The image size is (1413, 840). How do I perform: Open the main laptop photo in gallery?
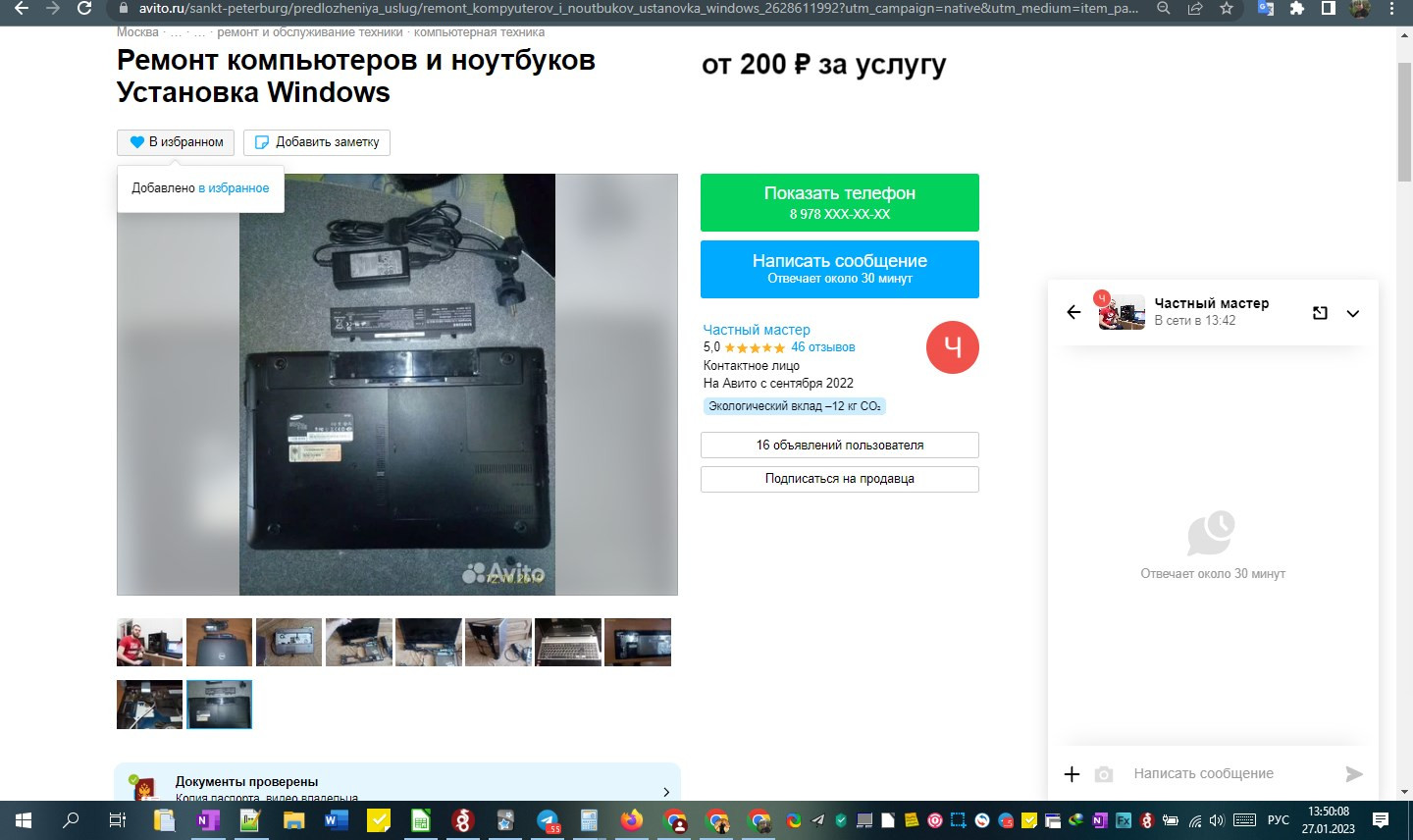(397, 385)
